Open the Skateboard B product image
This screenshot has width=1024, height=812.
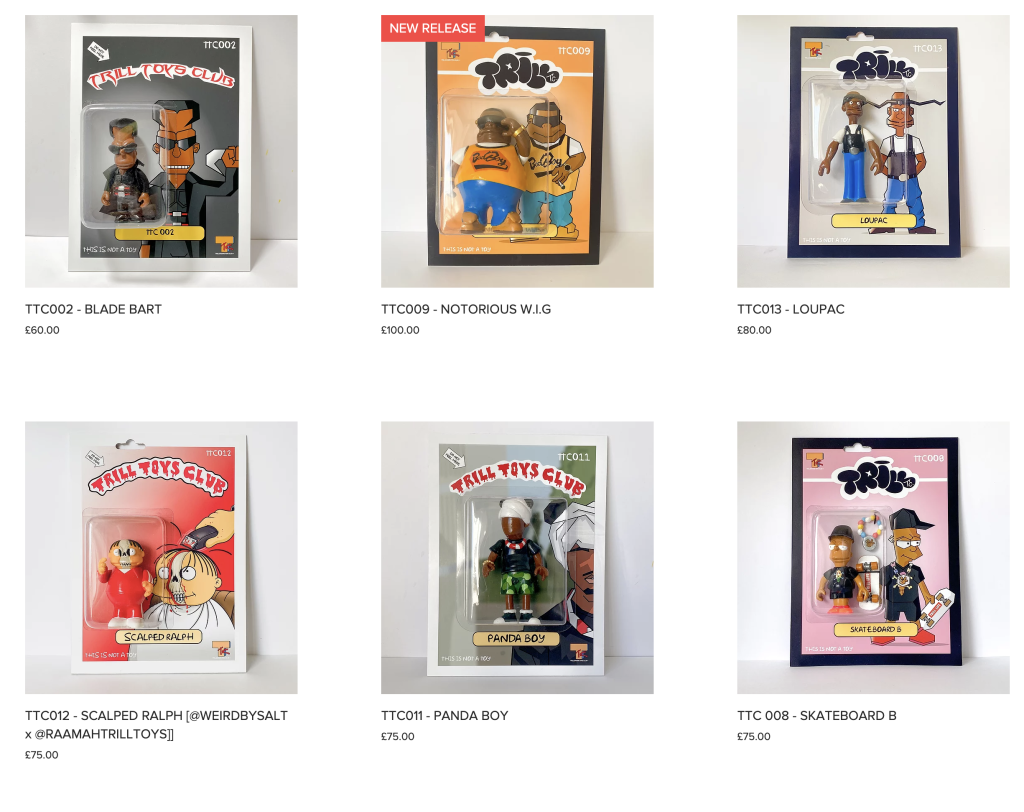[873, 557]
